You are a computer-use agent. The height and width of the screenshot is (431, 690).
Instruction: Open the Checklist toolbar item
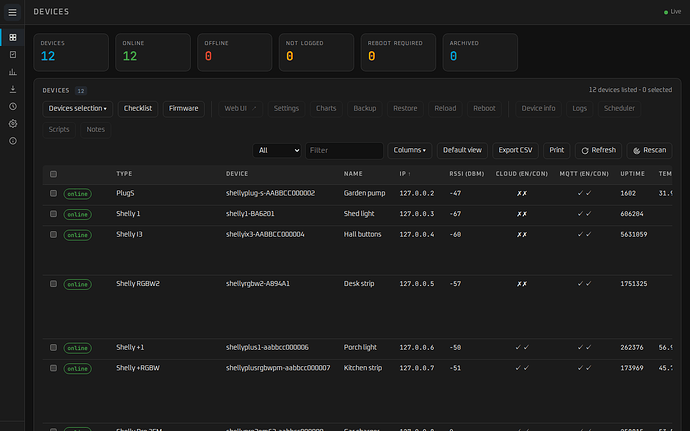click(x=138, y=109)
